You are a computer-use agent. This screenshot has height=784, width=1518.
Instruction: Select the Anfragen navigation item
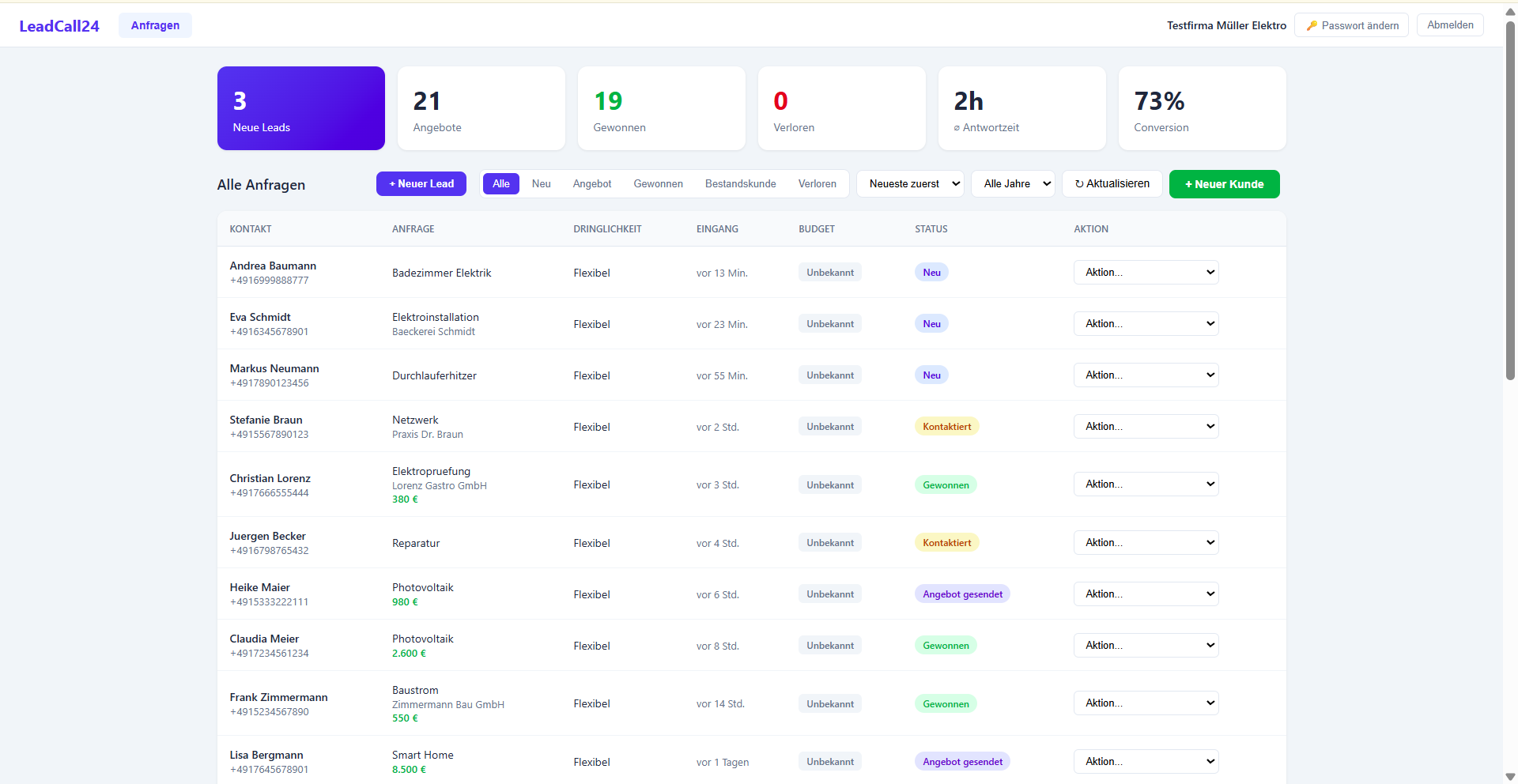pos(155,24)
